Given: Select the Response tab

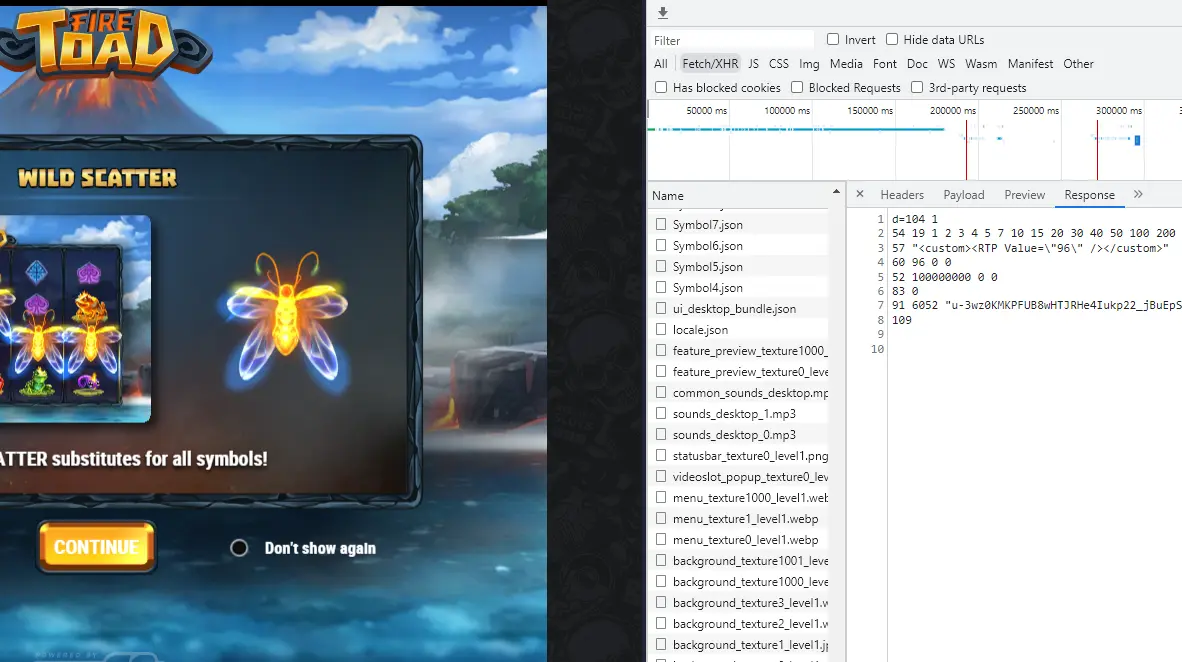Looking at the screenshot, I should pyautogui.click(x=1089, y=195).
